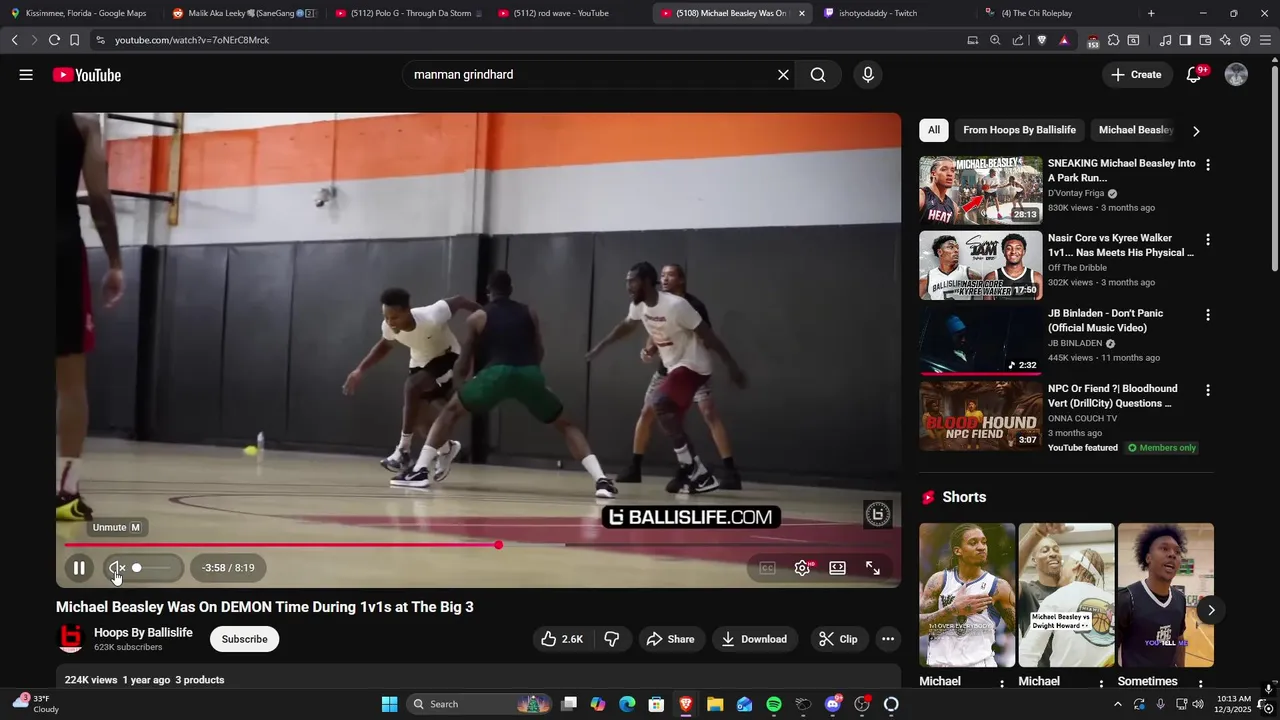
Task: Open the extensions puzzle icon
Action: click(1113, 40)
